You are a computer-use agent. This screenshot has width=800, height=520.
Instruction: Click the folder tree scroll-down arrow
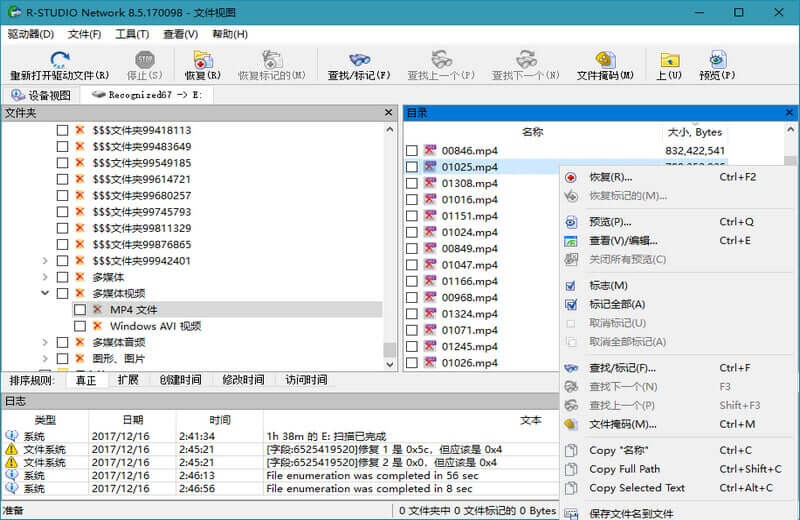(x=390, y=364)
